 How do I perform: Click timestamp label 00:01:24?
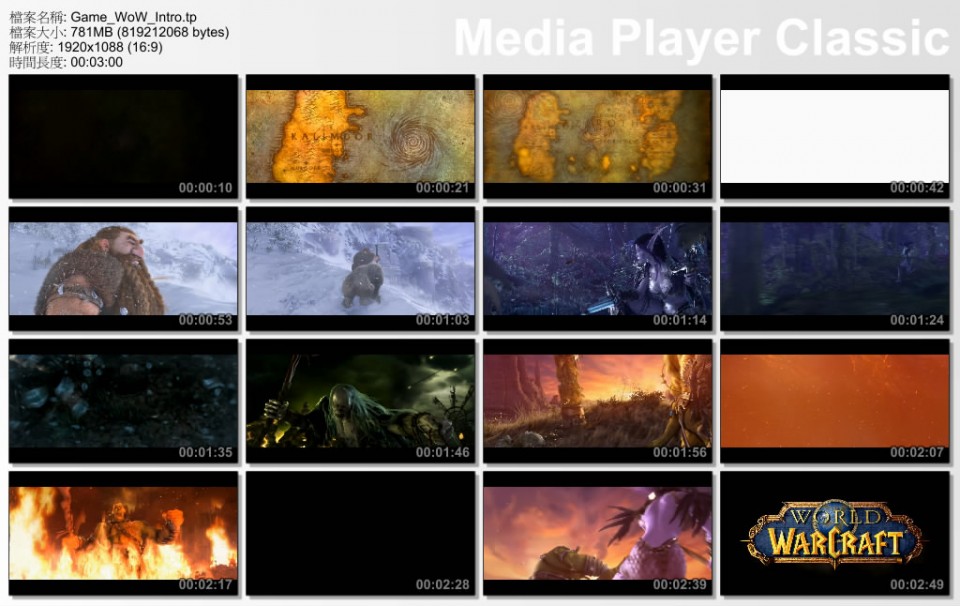[x=917, y=320]
